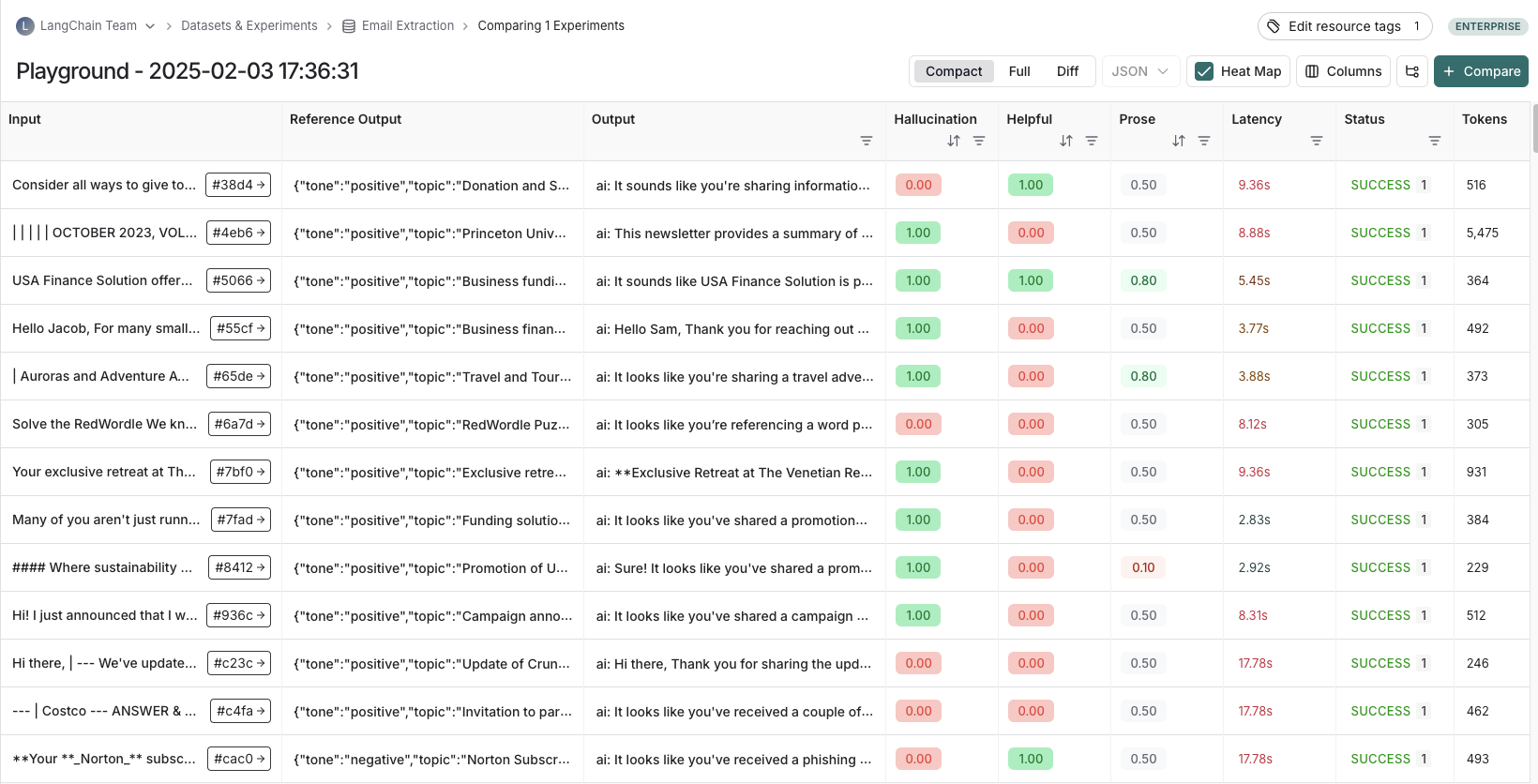Click the 0.80 Prose score in row #5066
The image size is (1538, 784).
[1143, 280]
